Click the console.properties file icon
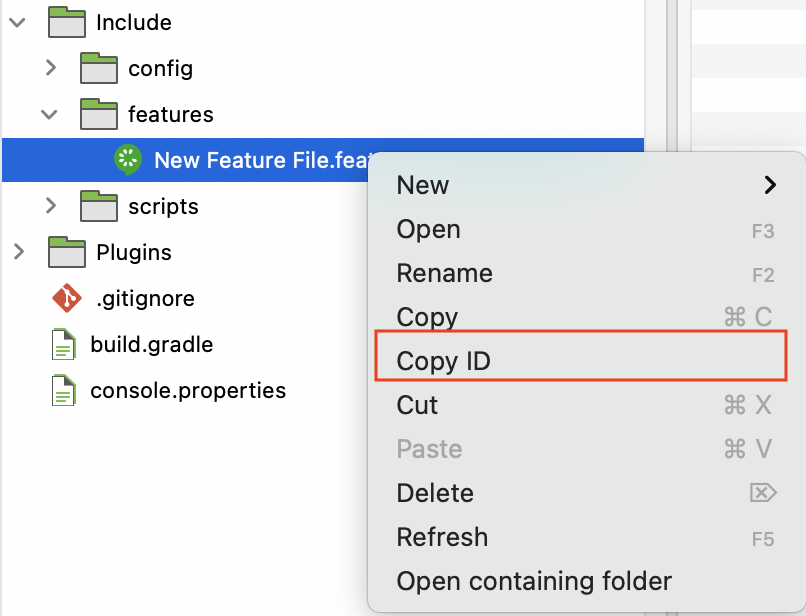 pyautogui.click(x=64, y=391)
